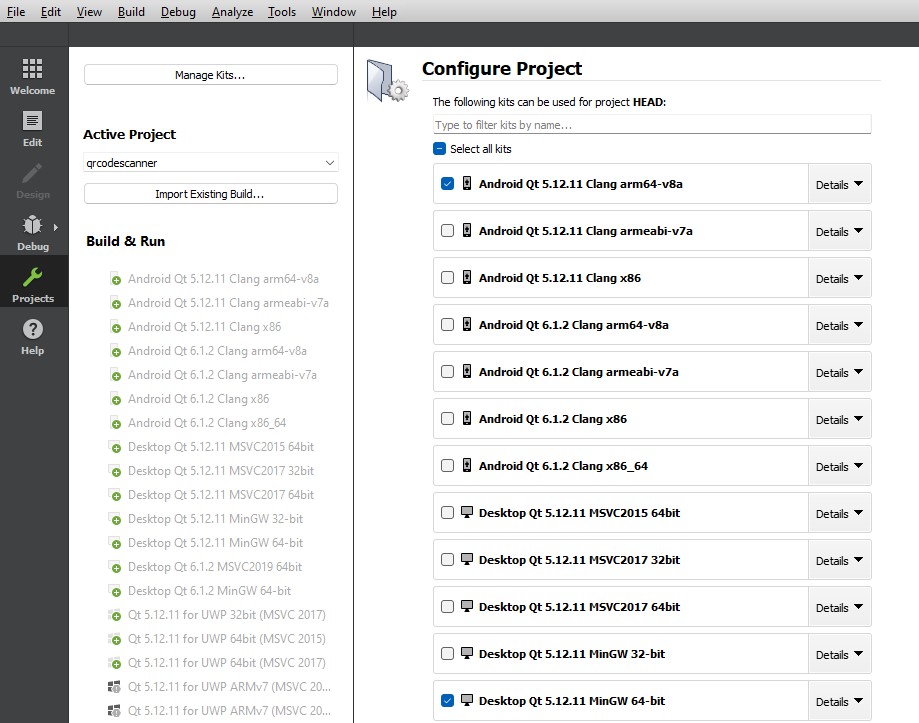The width and height of the screenshot is (919, 723).
Task: Toggle the Select all kits checkbox
Action: pos(439,149)
